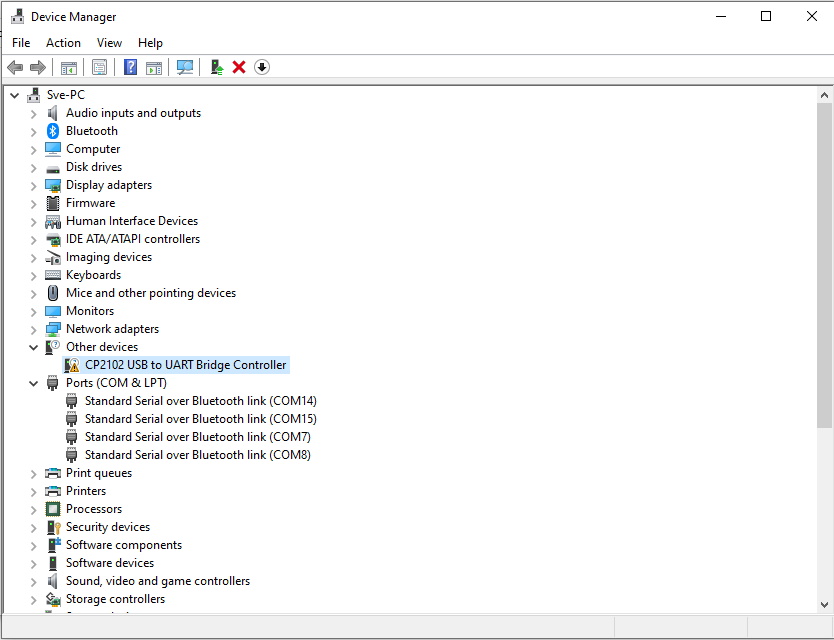Image resolution: width=834 pixels, height=640 pixels.
Task: Click the Back arrow toolbar icon
Action: tap(15, 67)
